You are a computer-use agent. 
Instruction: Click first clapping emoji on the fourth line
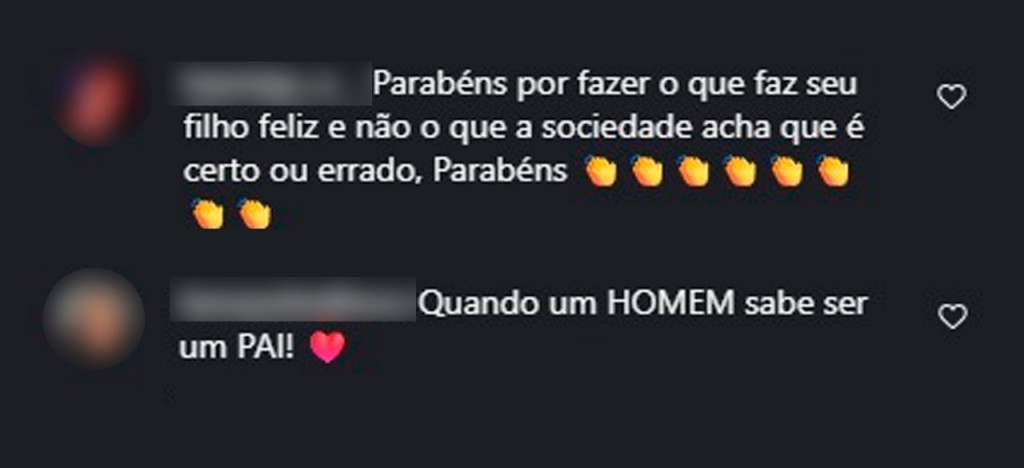(208, 213)
